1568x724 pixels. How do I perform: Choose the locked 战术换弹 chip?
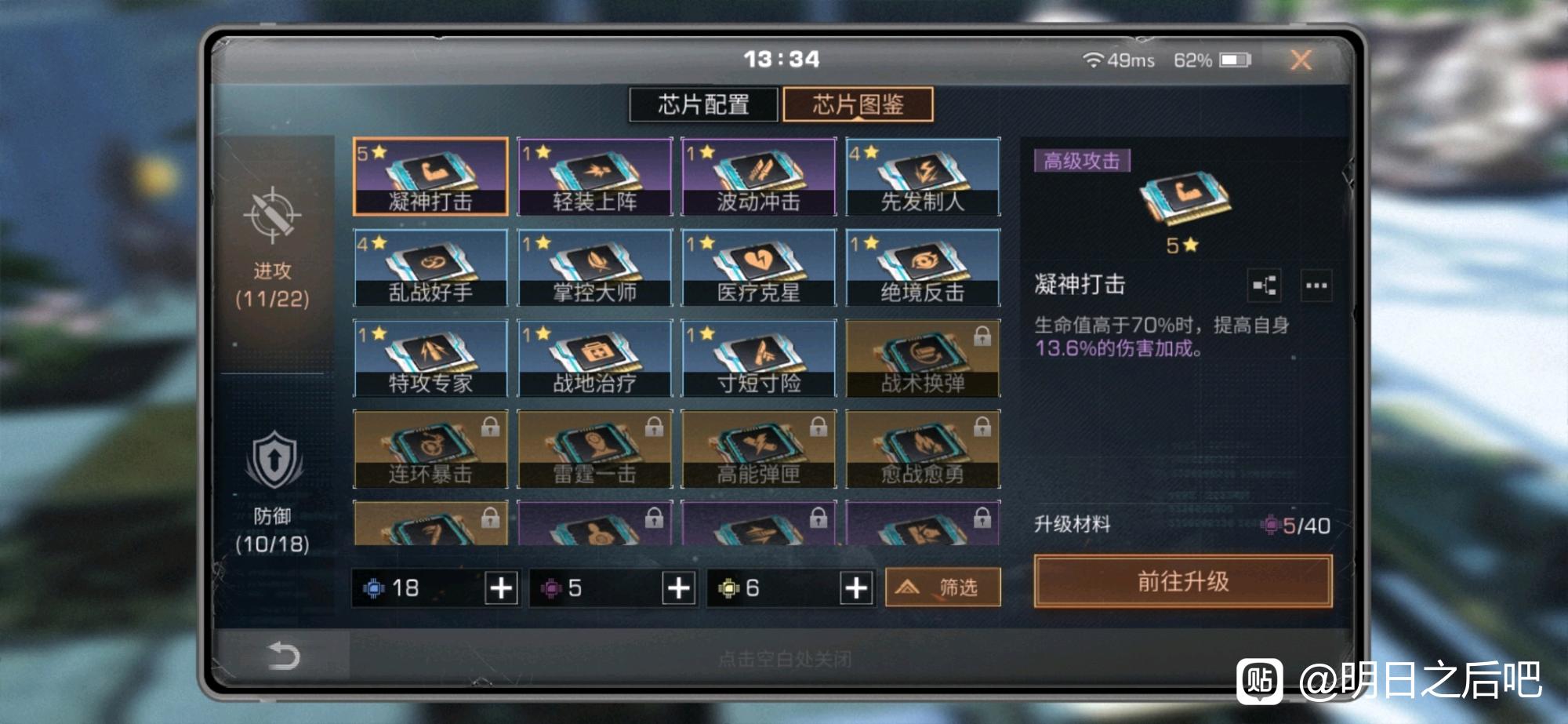point(923,358)
